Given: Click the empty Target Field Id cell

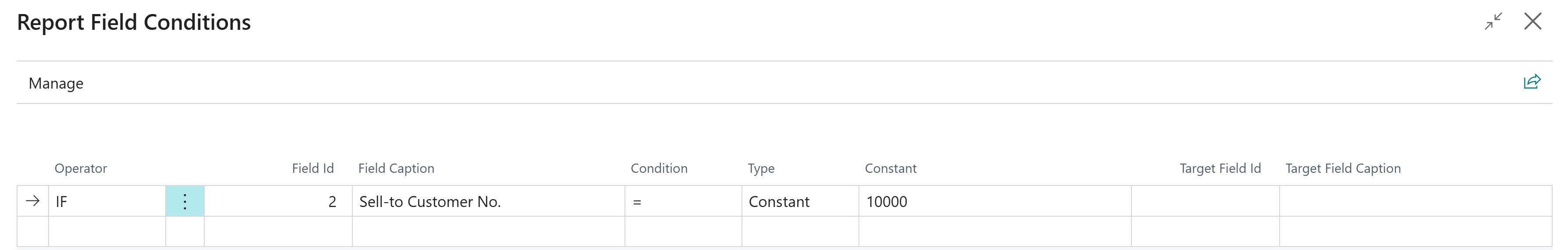Looking at the screenshot, I should point(1205,201).
